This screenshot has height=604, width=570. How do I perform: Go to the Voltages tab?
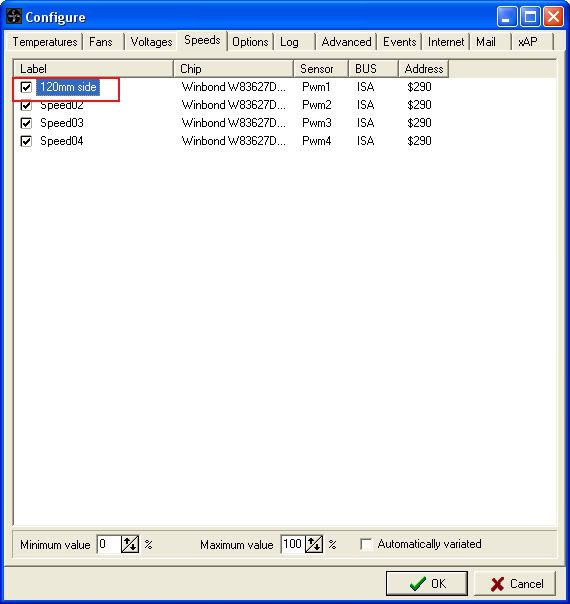click(x=151, y=42)
